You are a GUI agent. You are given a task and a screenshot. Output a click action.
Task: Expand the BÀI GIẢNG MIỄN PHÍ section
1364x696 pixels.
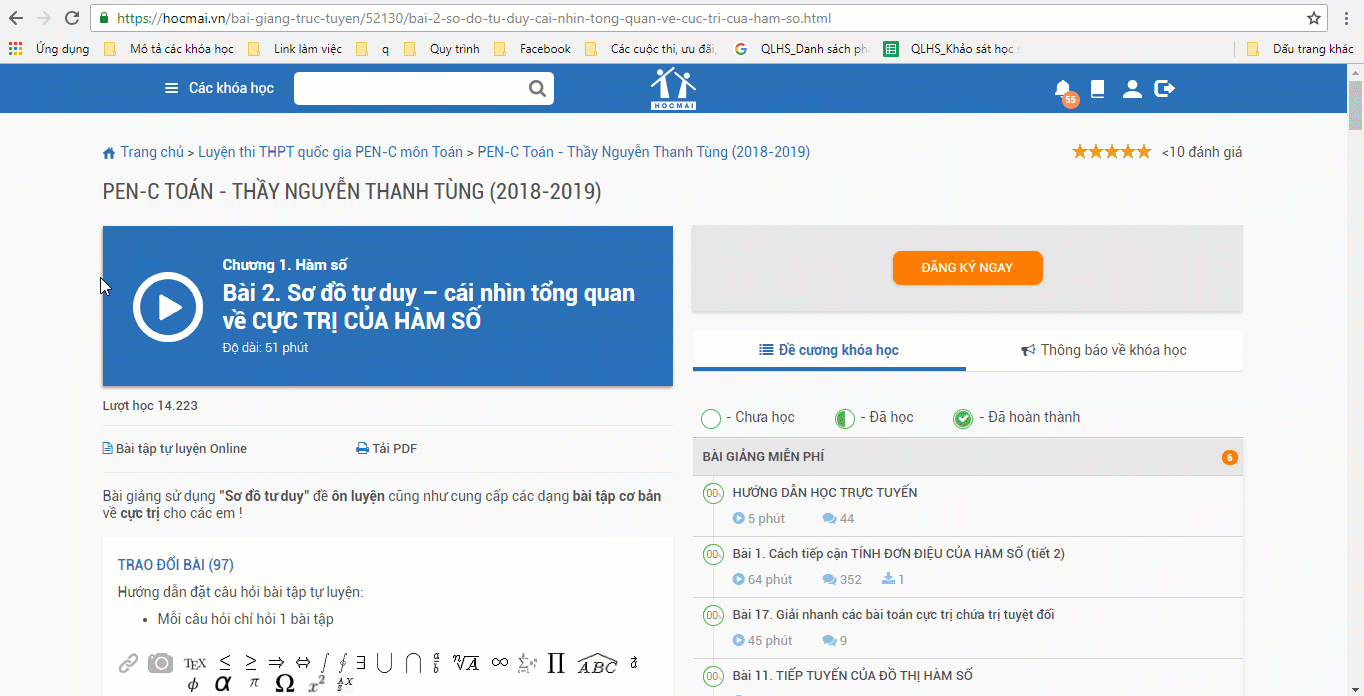pos(968,457)
